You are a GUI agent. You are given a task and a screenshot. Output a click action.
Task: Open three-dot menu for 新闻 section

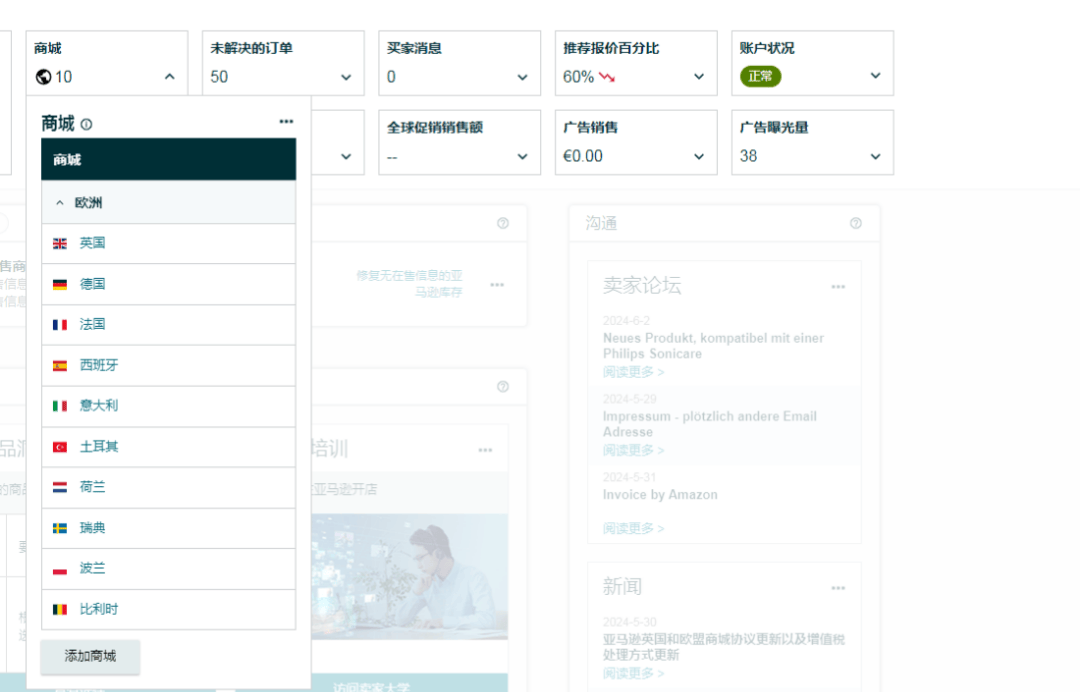pos(838,589)
